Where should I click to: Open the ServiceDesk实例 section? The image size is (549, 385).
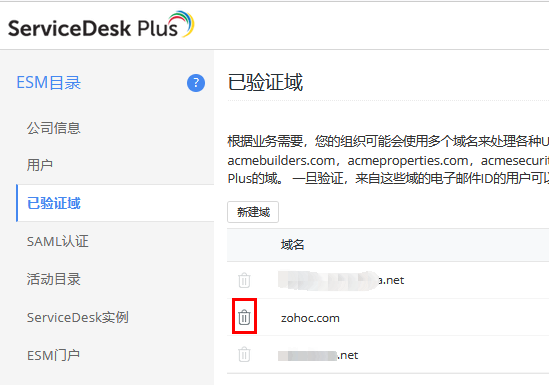(x=78, y=317)
